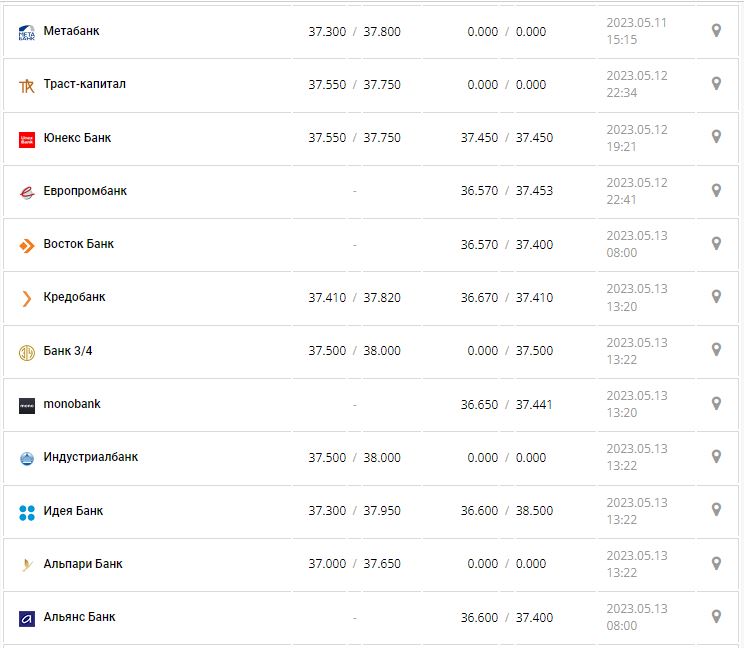
Task: Click Кредобанк location pin icon
Action: pyautogui.click(x=716, y=296)
